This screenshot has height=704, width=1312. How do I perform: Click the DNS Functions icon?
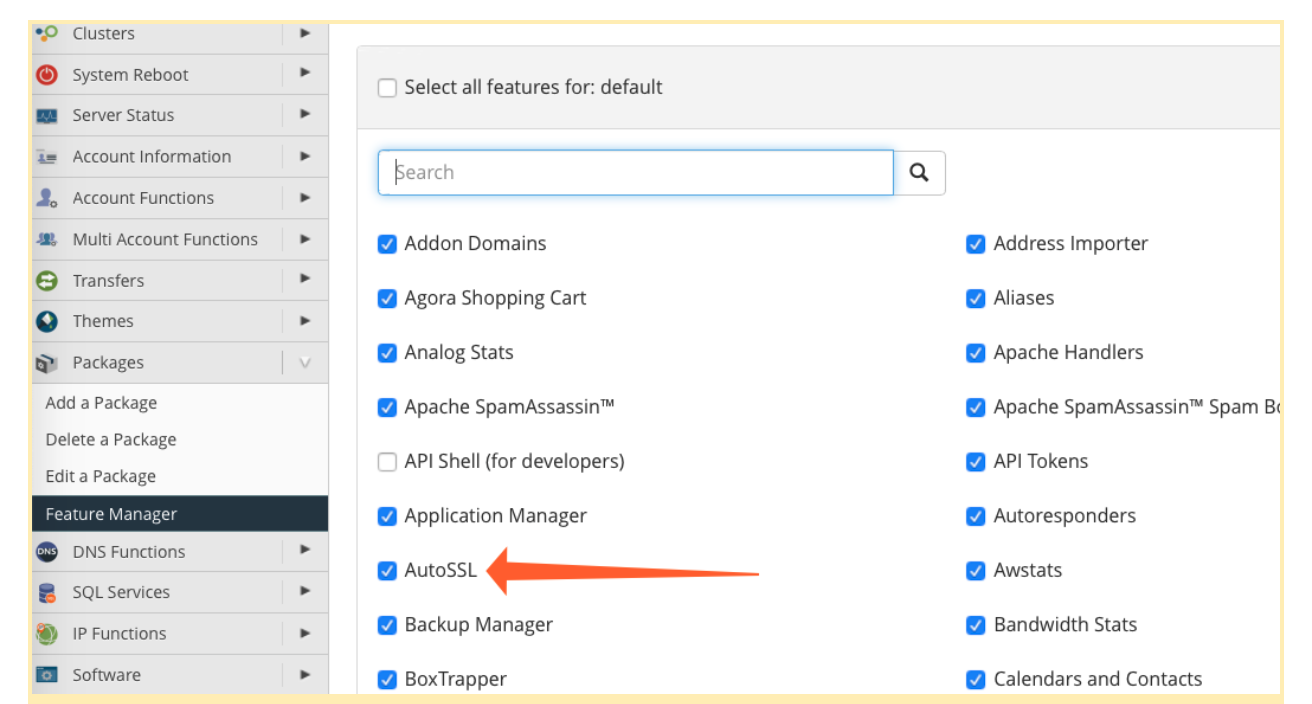47,551
